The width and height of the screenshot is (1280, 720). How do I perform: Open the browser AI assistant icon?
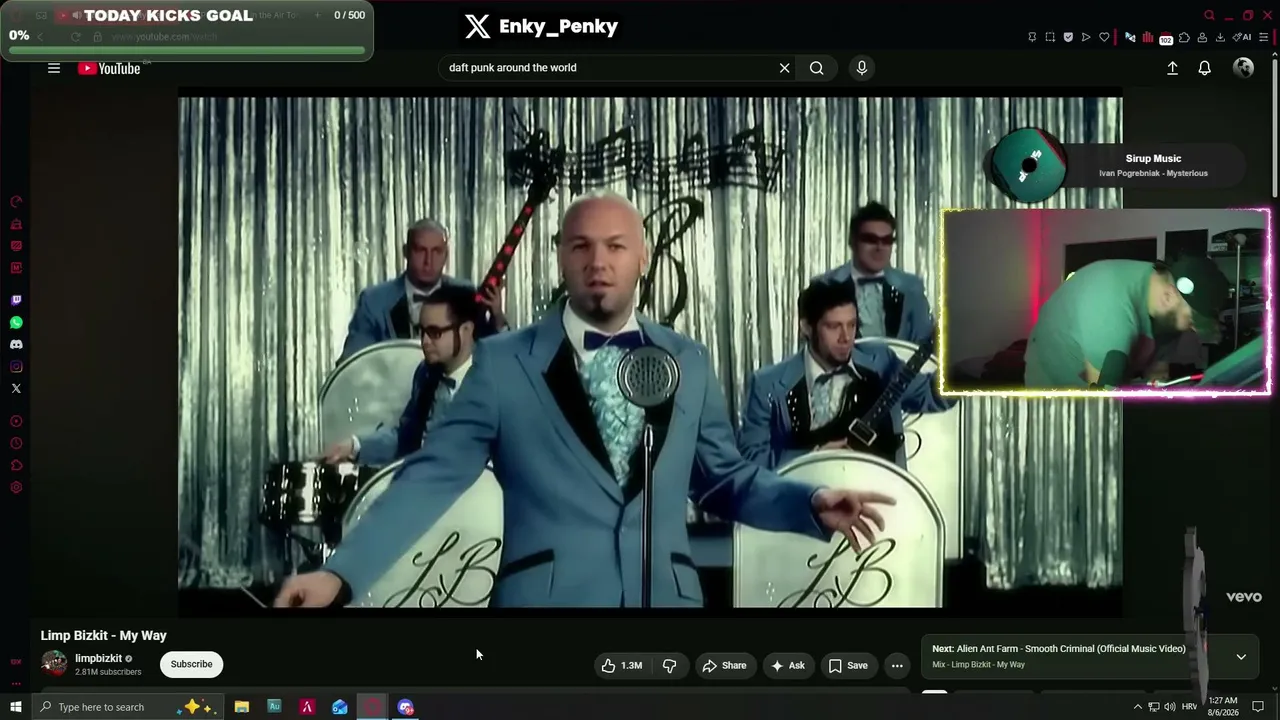1242,37
